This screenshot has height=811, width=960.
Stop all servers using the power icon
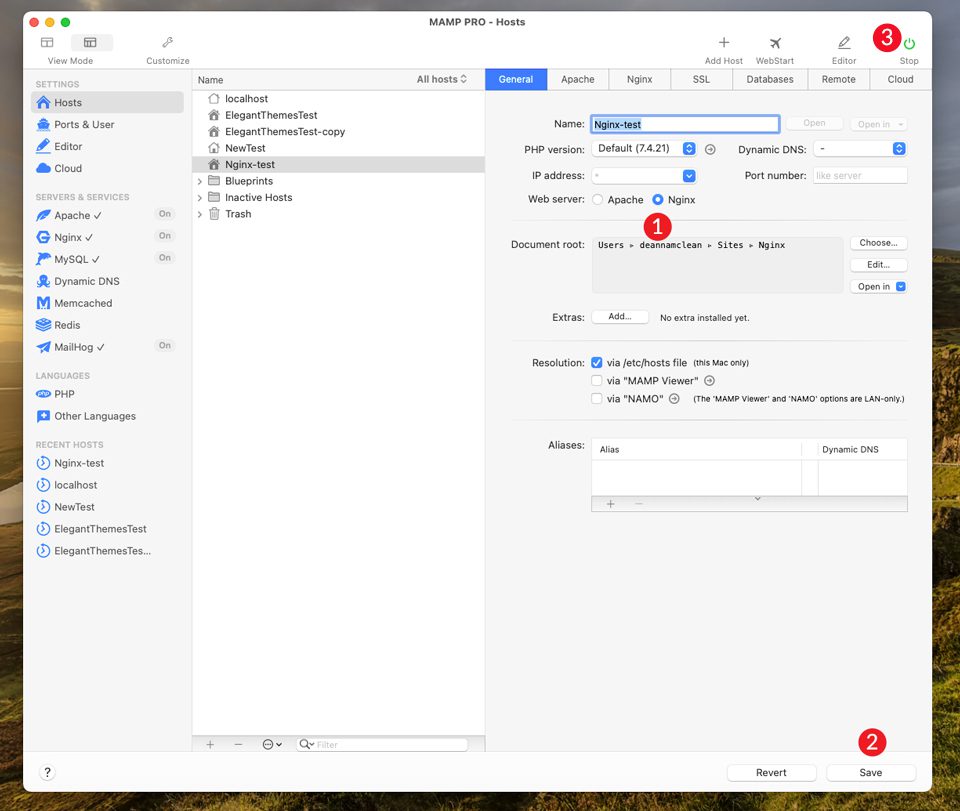pyautogui.click(x=907, y=44)
